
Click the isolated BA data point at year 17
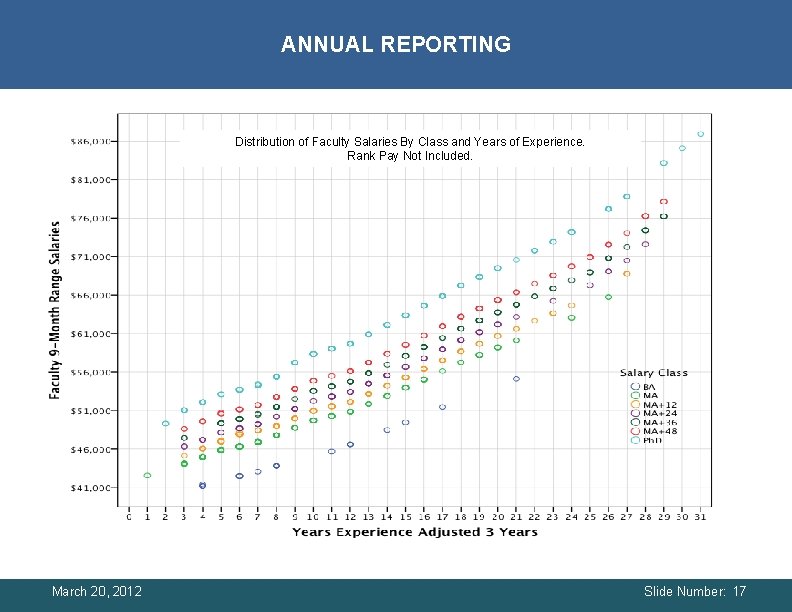(x=442, y=407)
